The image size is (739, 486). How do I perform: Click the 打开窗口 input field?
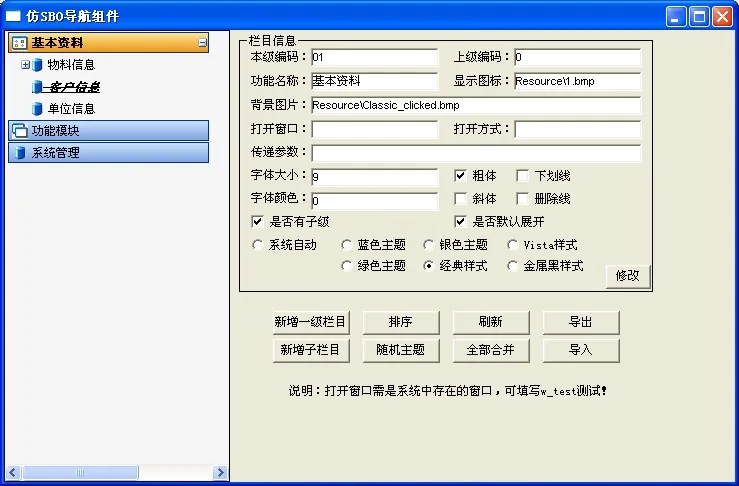(375, 129)
